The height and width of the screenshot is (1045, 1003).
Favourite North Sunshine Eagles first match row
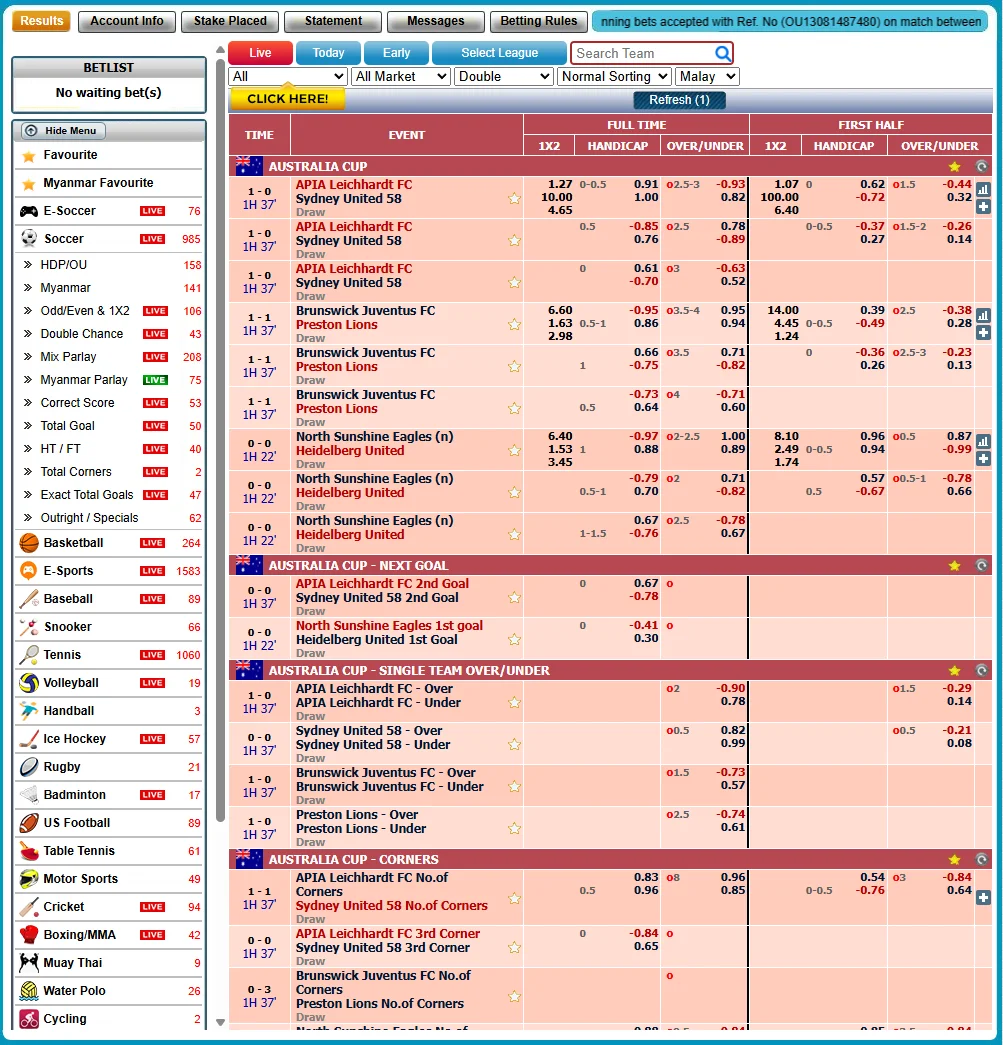point(514,451)
